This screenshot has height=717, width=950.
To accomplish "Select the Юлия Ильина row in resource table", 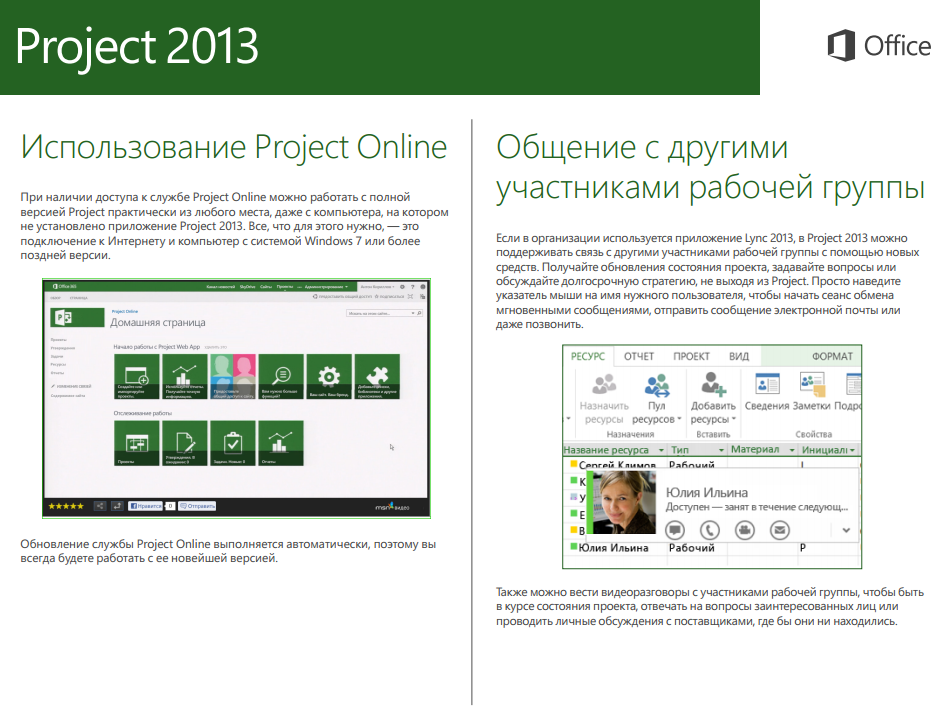I will pos(712,547).
